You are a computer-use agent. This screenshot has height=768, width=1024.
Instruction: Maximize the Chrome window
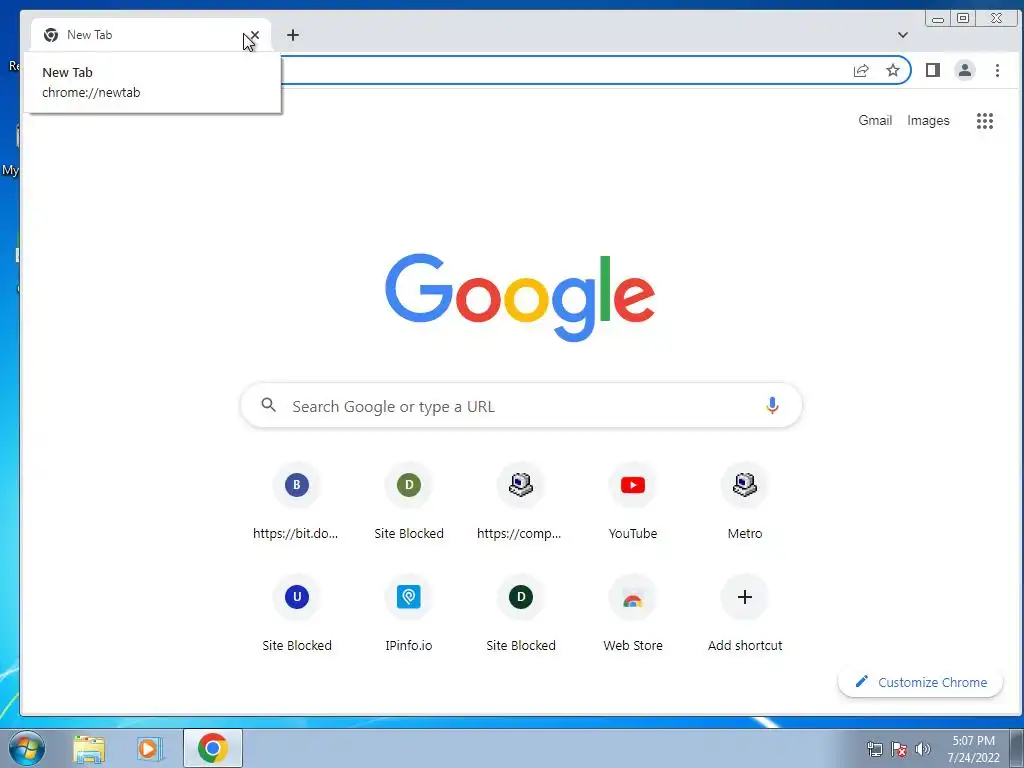tap(963, 18)
